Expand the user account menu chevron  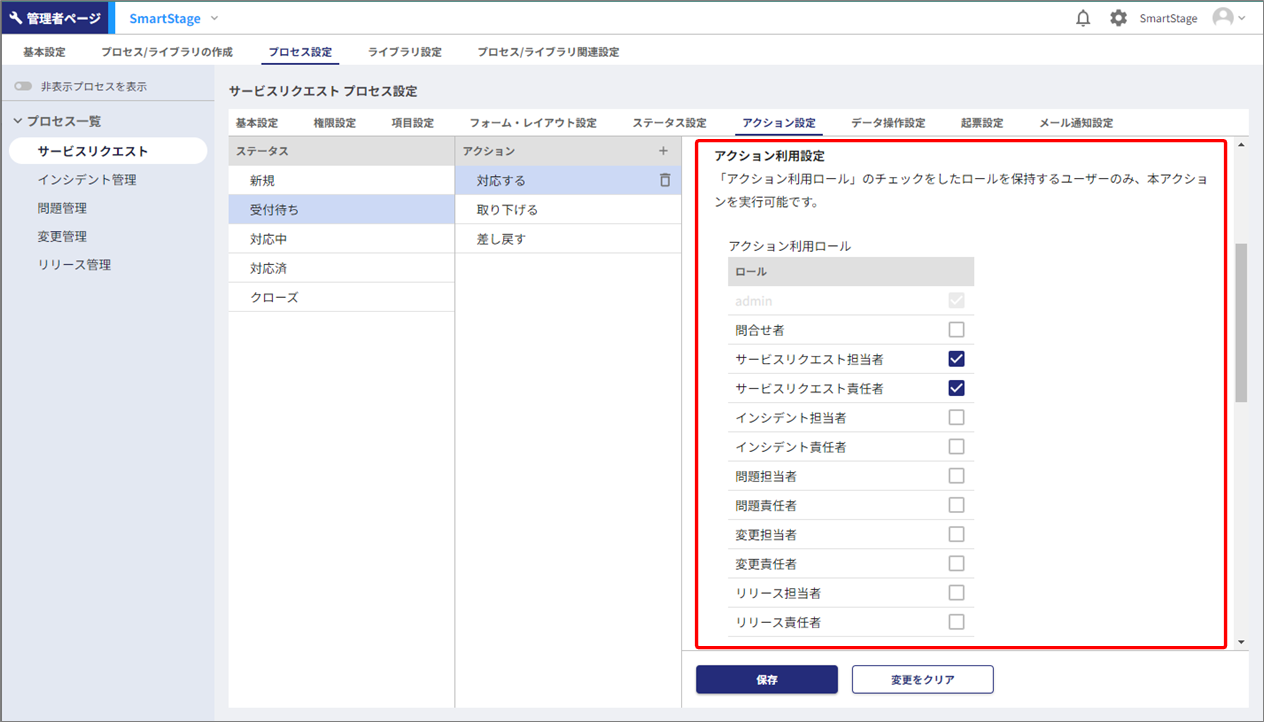click(1242, 18)
